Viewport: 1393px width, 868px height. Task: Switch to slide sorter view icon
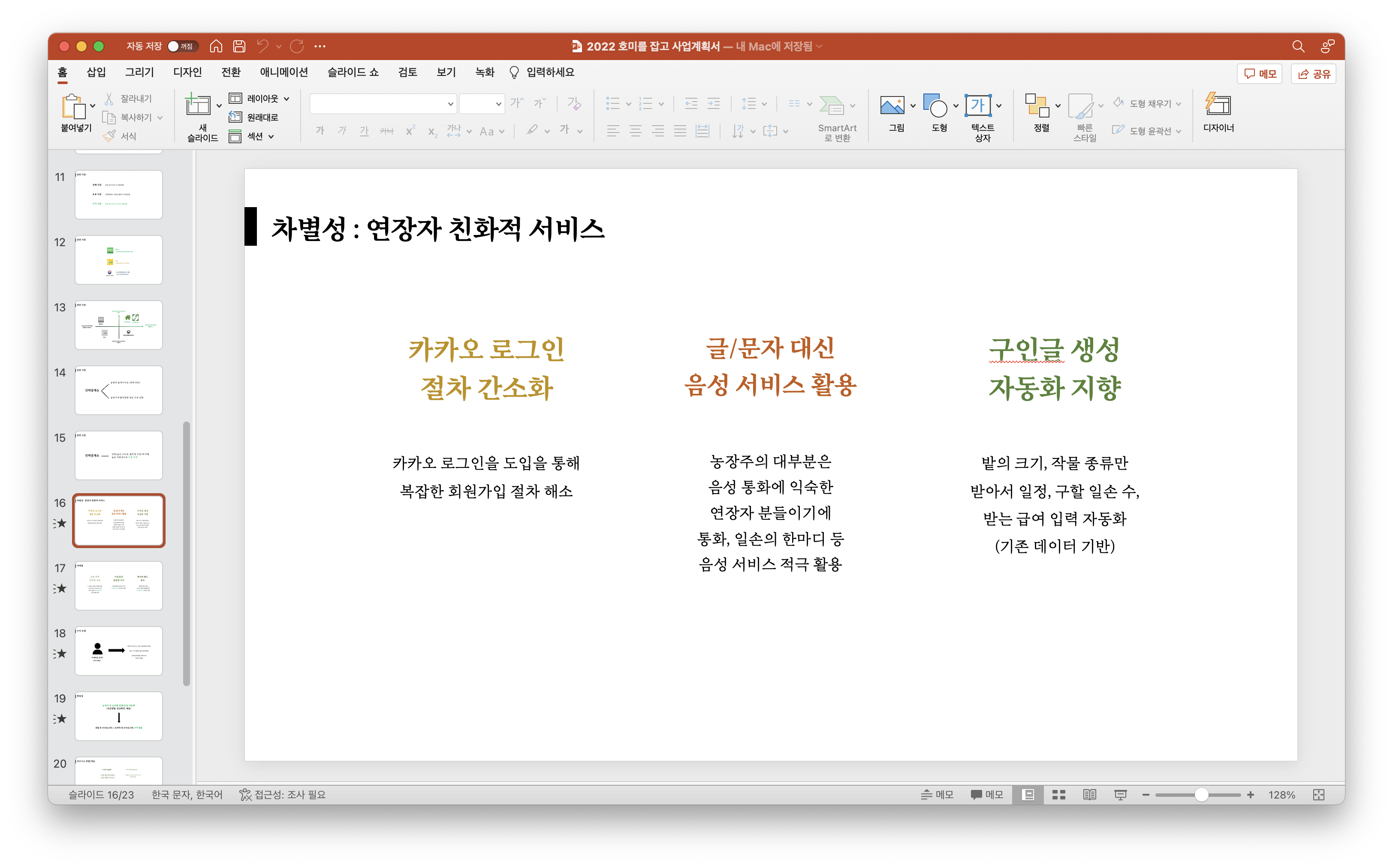click(1059, 795)
